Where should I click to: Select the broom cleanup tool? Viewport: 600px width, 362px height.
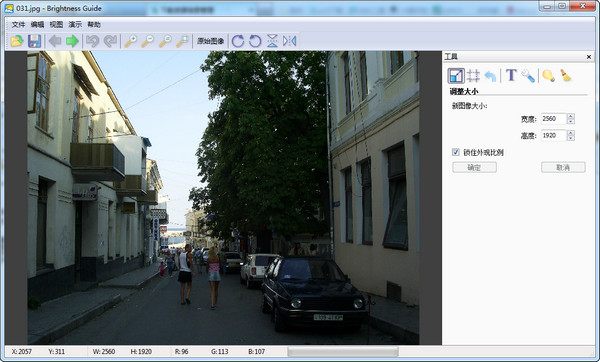click(566, 75)
